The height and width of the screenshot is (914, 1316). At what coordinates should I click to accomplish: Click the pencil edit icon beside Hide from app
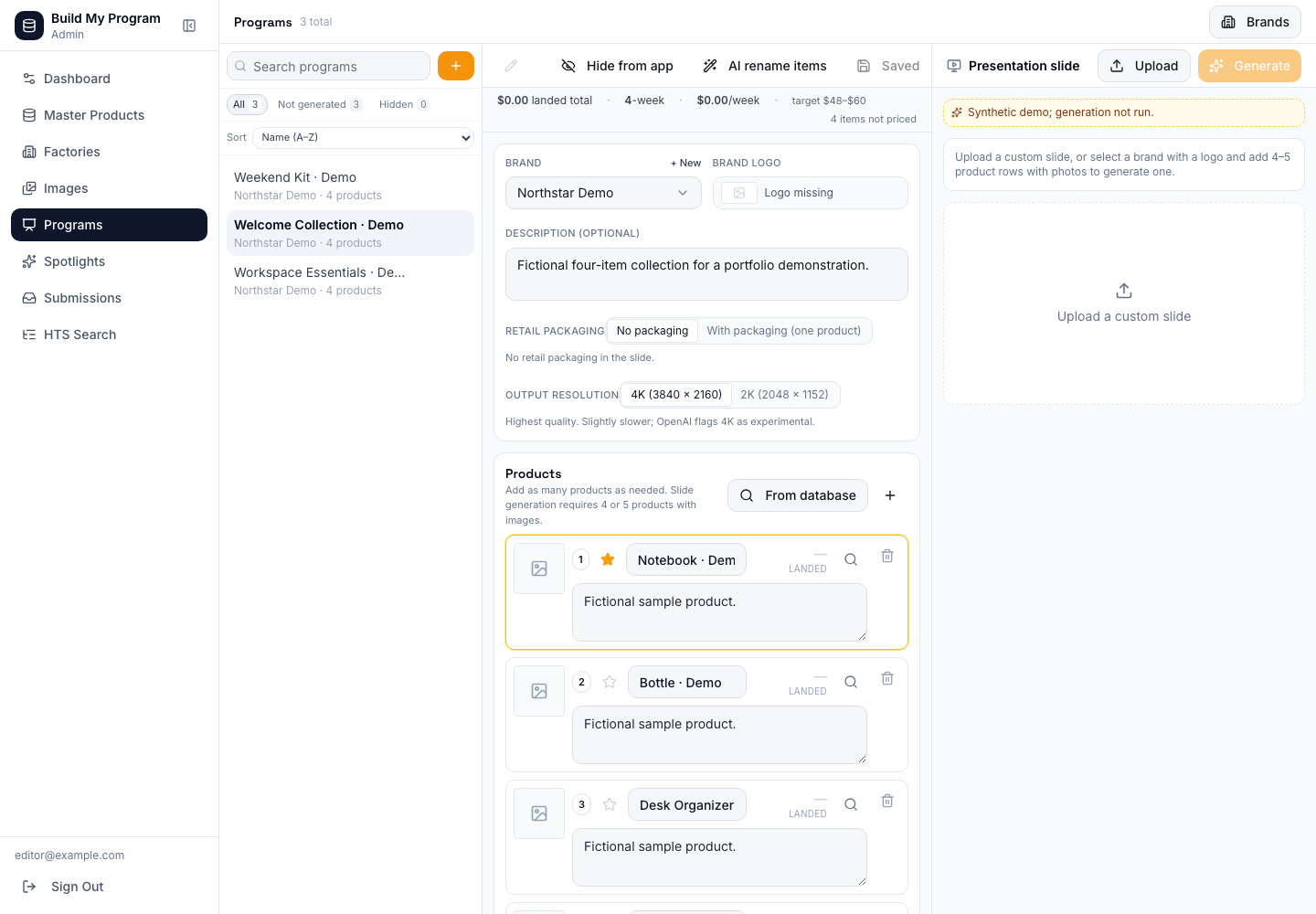[x=511, y=66]
